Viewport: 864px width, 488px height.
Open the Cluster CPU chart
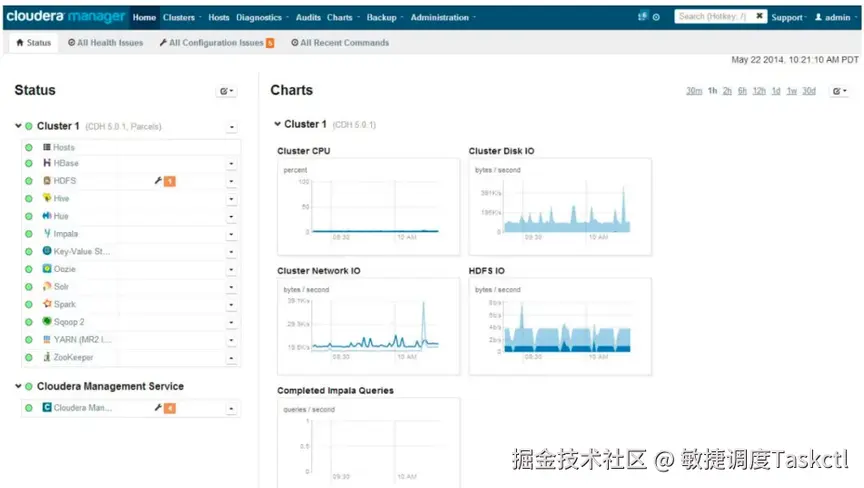pyautogui.click(x=368, y=207)
